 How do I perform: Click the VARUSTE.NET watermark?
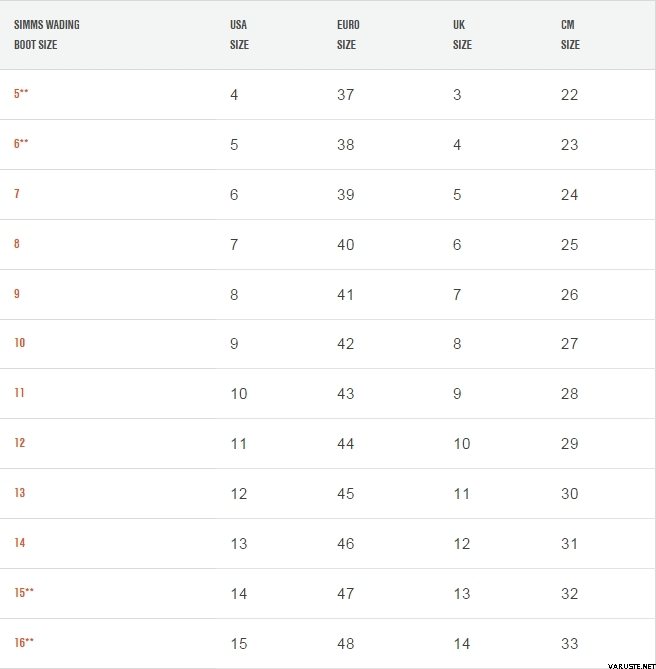click(631, 666)
